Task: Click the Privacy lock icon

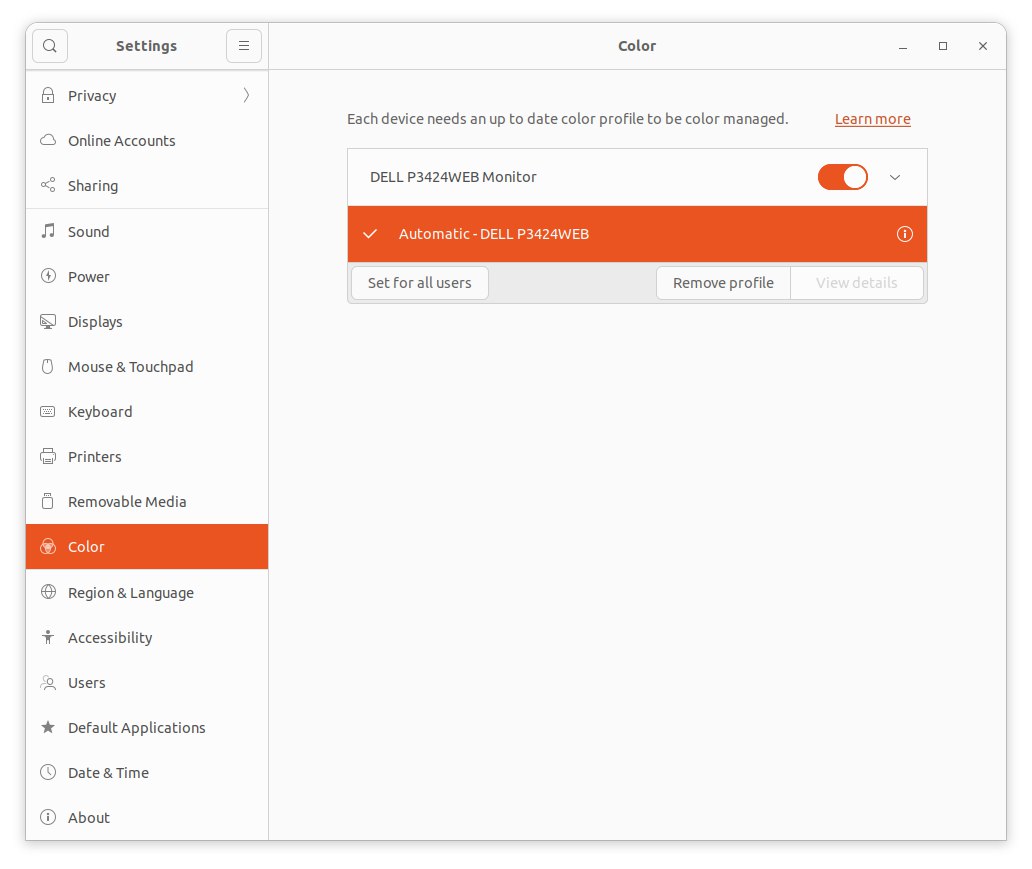Action: (48, 95)
